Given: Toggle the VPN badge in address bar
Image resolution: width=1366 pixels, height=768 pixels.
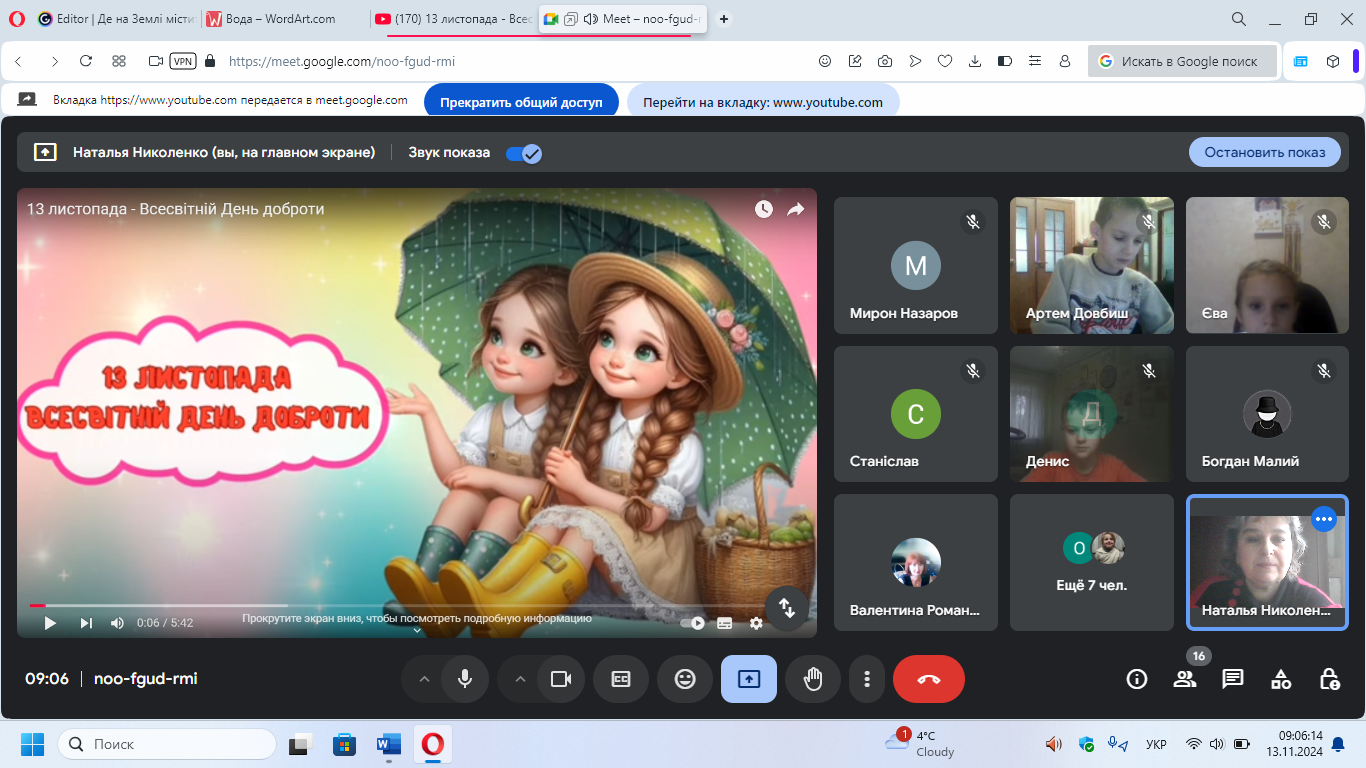Looking at the screenshot, I should pos(183,61).
